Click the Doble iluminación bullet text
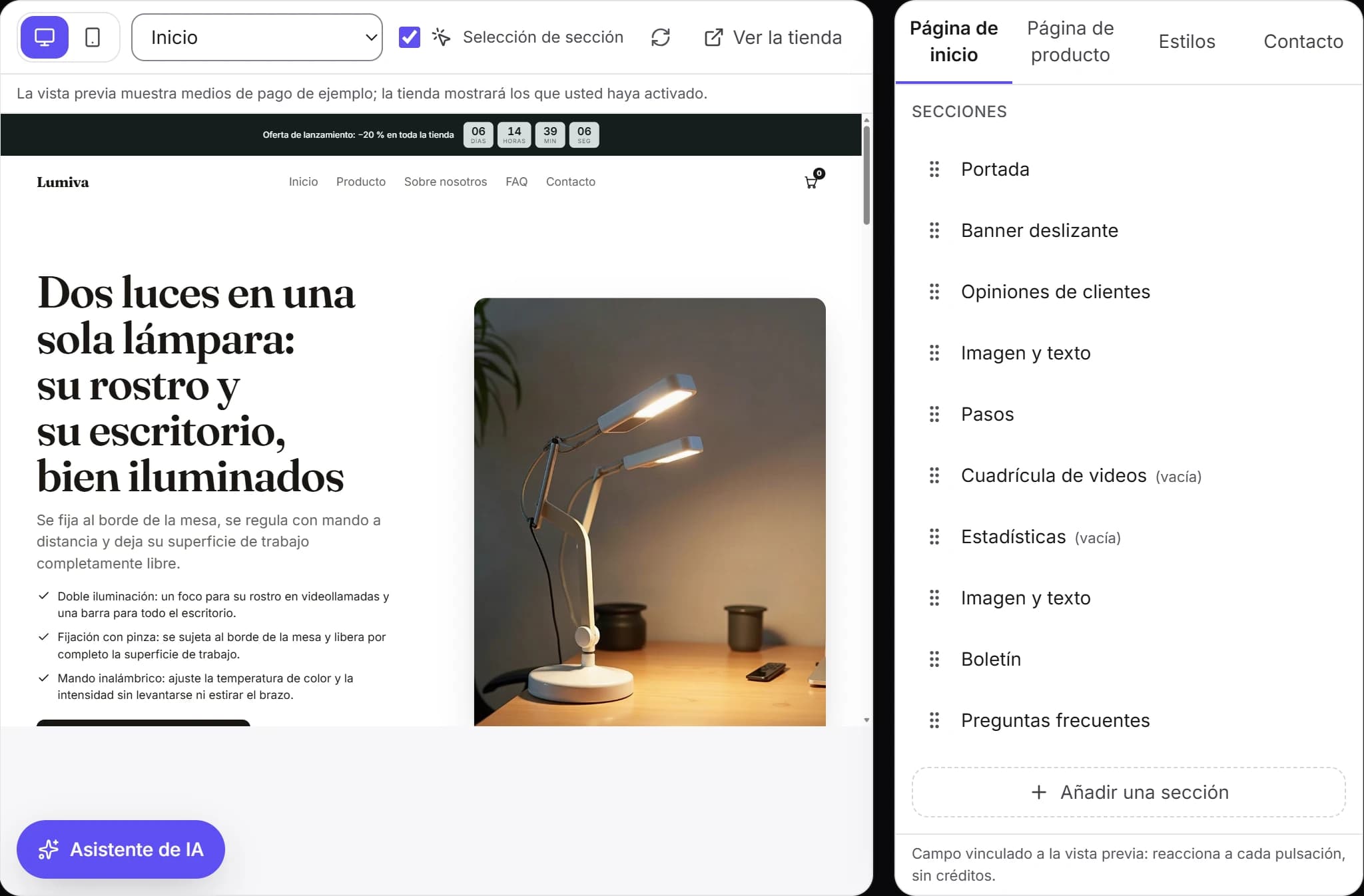1364x896 pixels. (x=223, y=604)
